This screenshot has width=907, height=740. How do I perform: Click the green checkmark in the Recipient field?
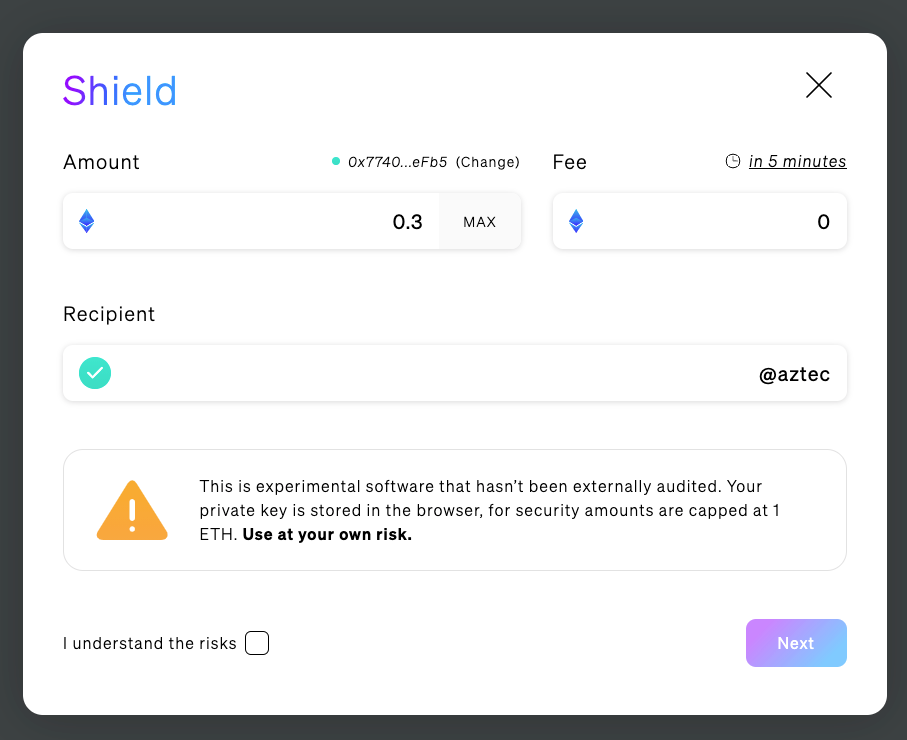95,374
